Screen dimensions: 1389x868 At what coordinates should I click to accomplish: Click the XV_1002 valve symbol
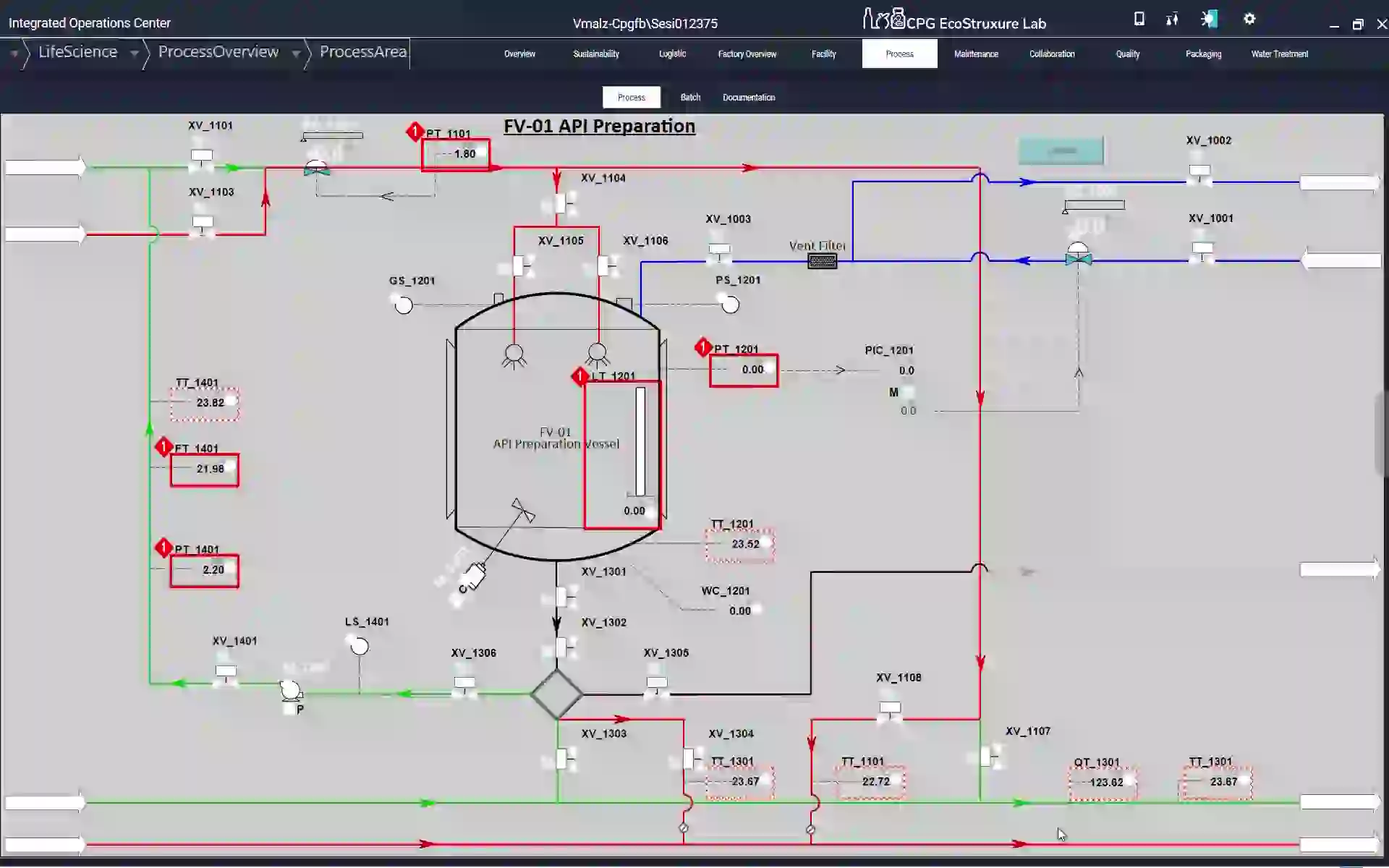(x=1199, y=176)
